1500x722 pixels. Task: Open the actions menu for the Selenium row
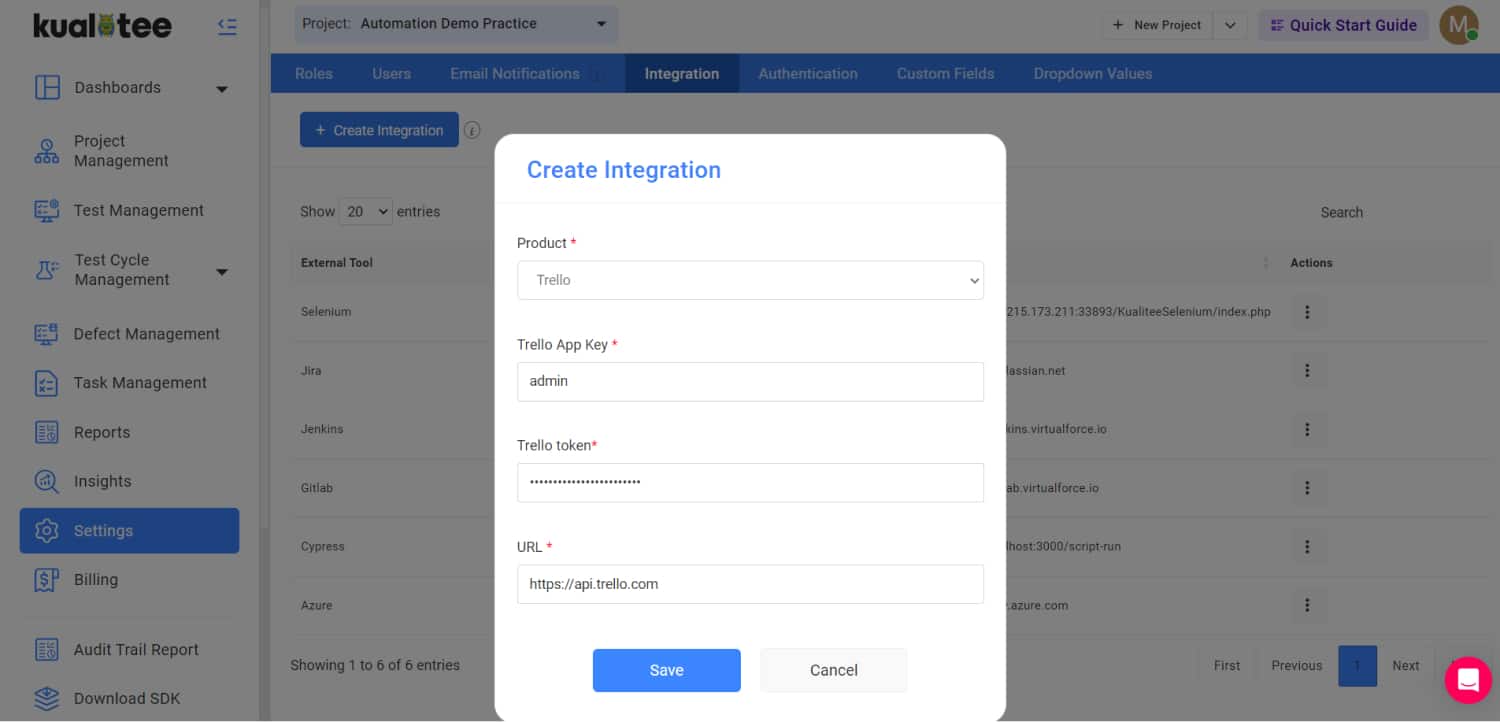click(x=1307, y=312)
